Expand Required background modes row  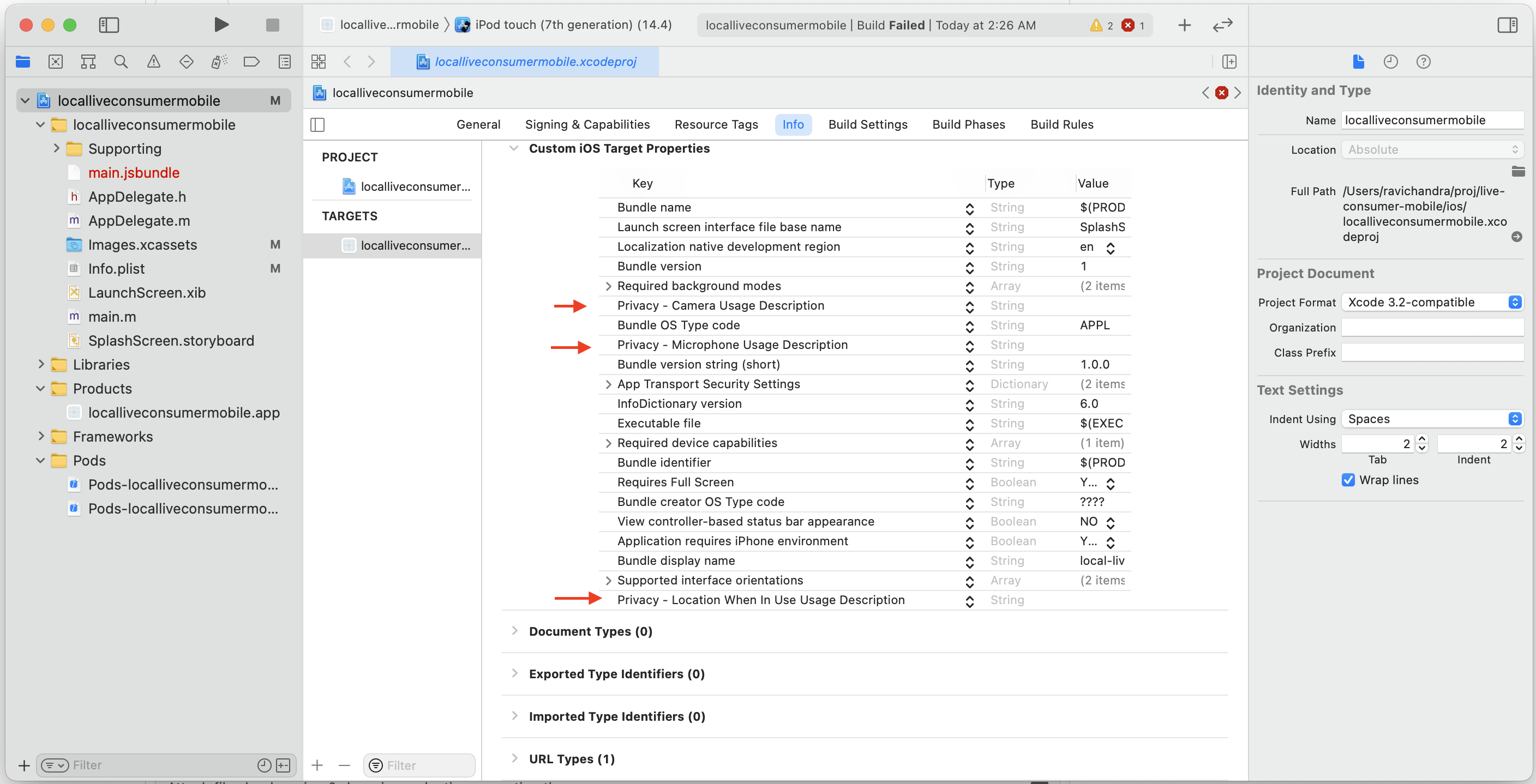(608, 286)
